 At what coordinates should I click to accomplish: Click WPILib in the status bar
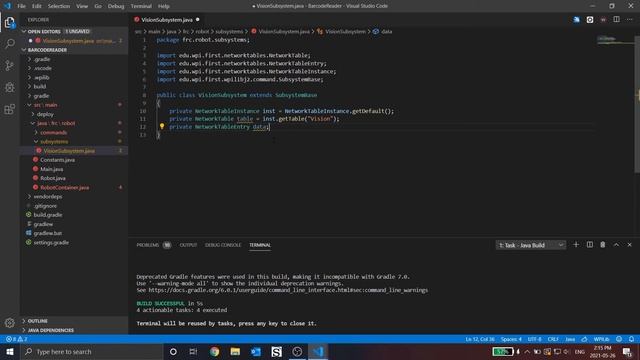pyautogui.click(x=601, y=339)
